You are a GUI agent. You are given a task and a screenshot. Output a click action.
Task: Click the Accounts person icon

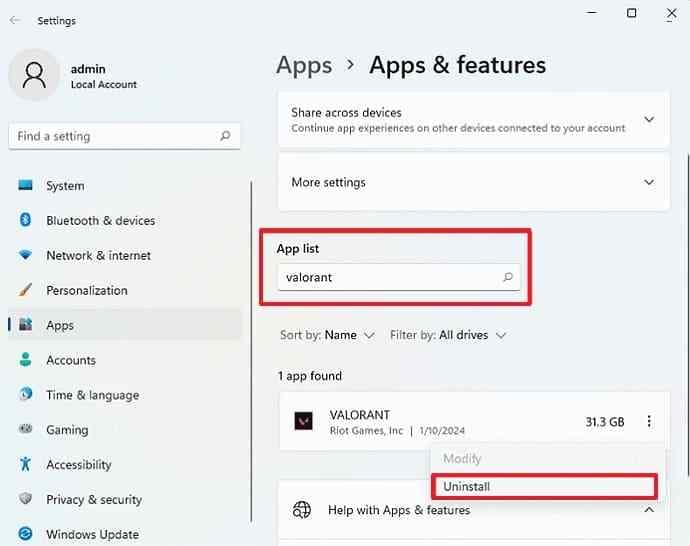26,359
